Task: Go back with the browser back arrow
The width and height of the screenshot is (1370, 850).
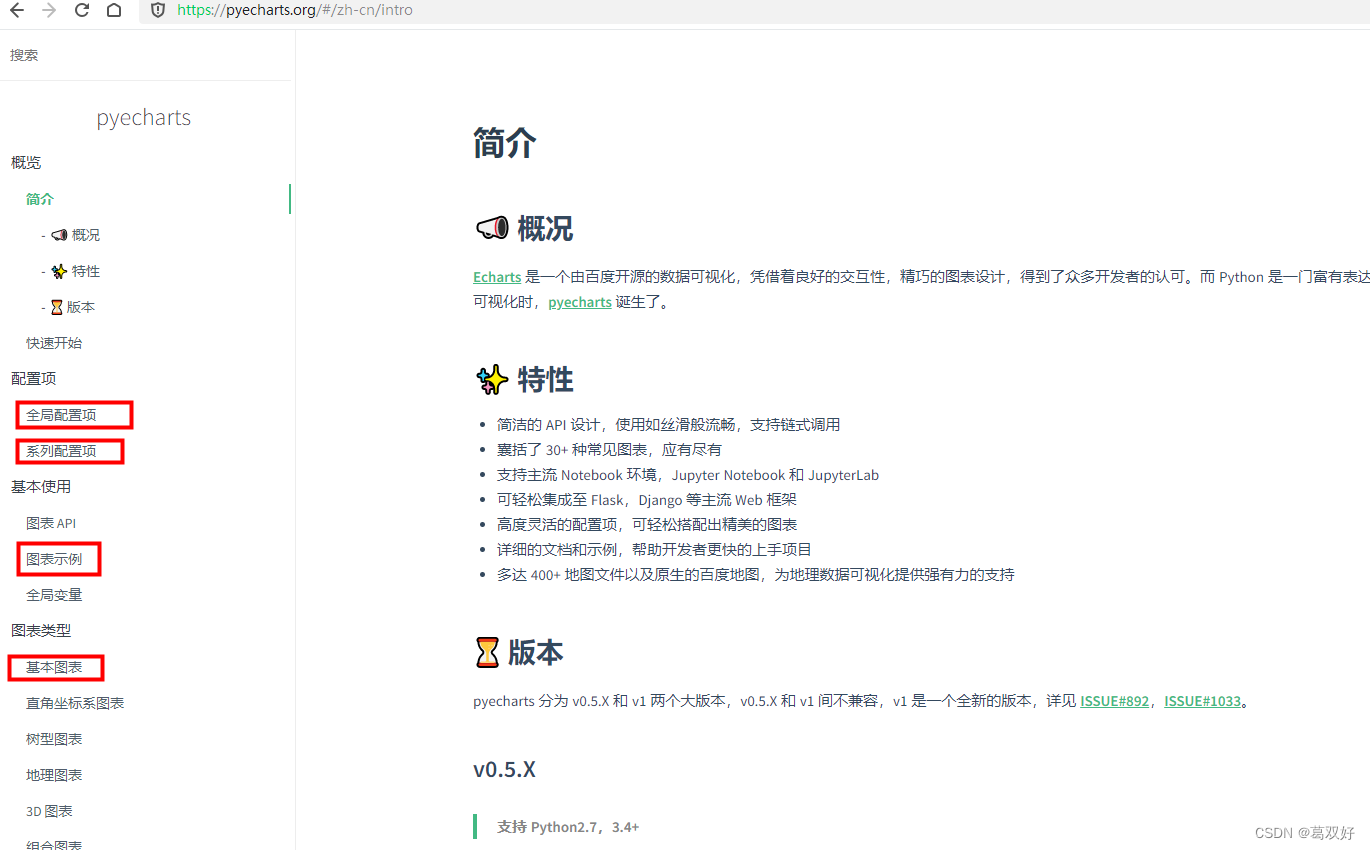Action: 16,10
